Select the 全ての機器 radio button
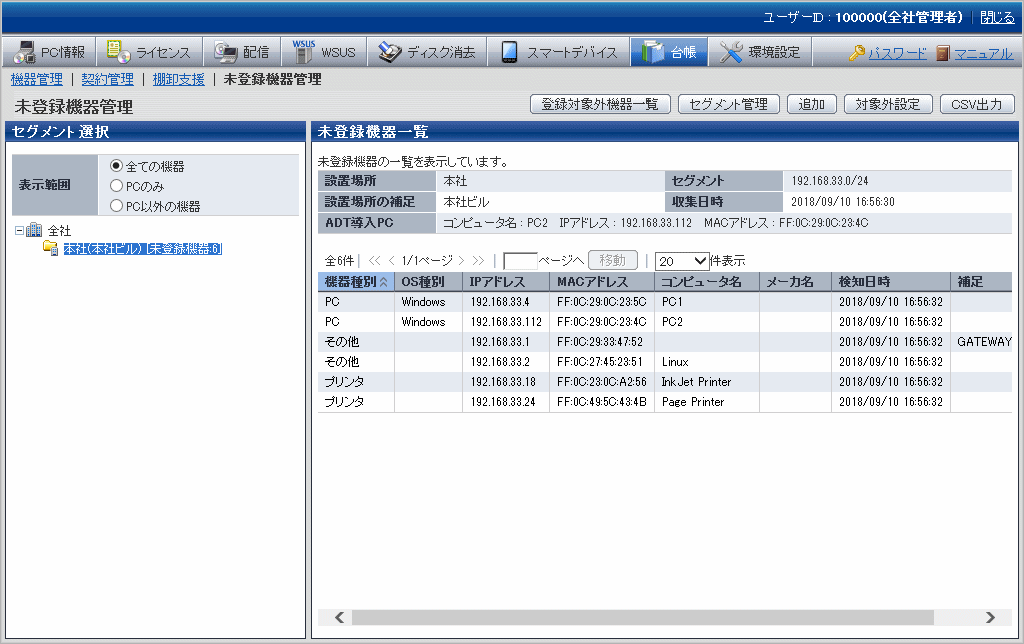This screenshot has width=1024, height=644. tap(117, 166)
